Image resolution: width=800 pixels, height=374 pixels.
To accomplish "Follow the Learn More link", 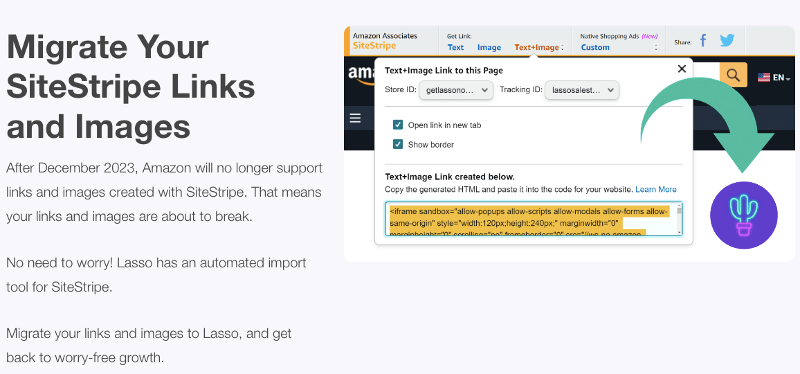I will pos(656,189).
